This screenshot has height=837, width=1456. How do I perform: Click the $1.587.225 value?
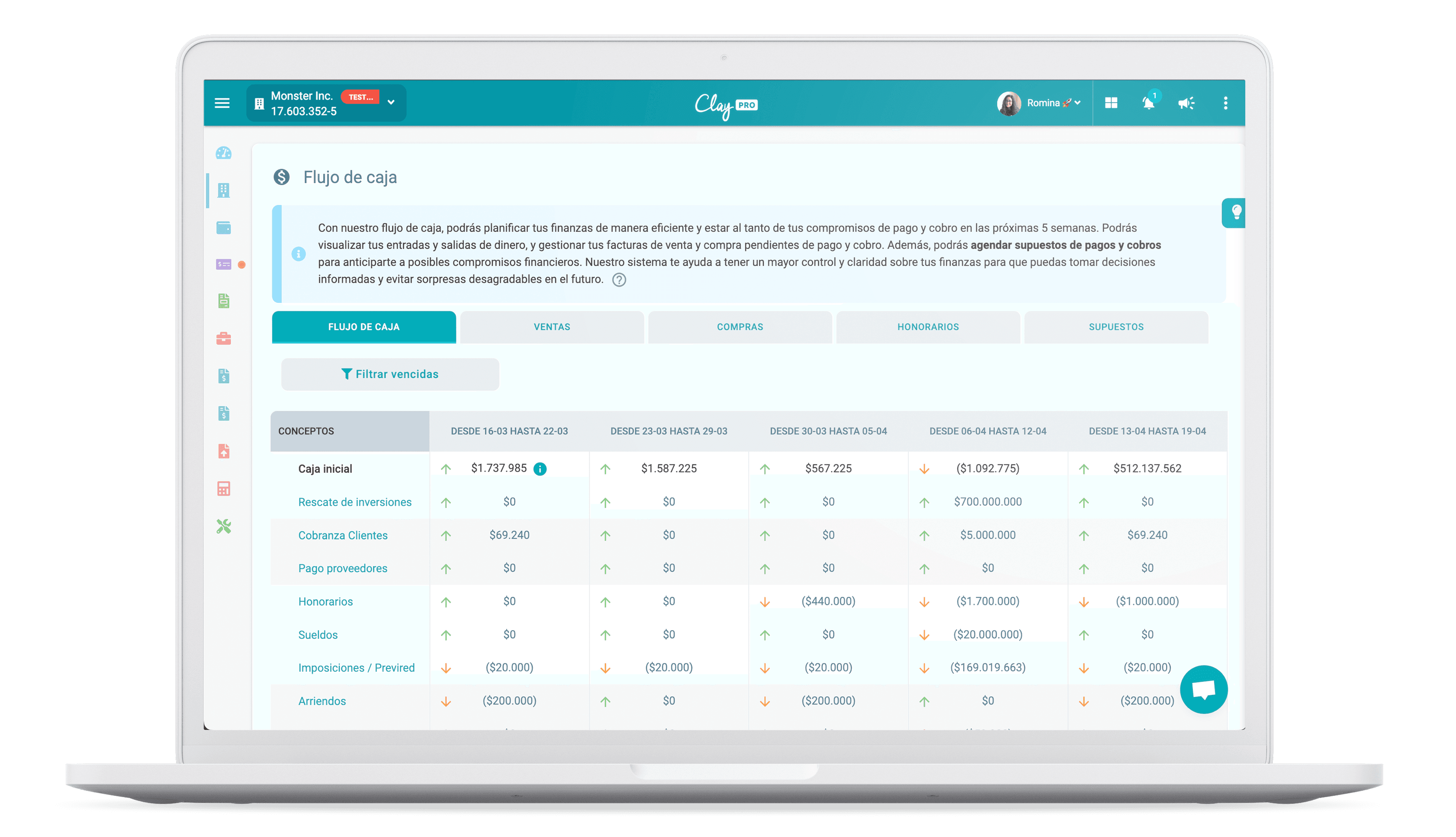668,468
